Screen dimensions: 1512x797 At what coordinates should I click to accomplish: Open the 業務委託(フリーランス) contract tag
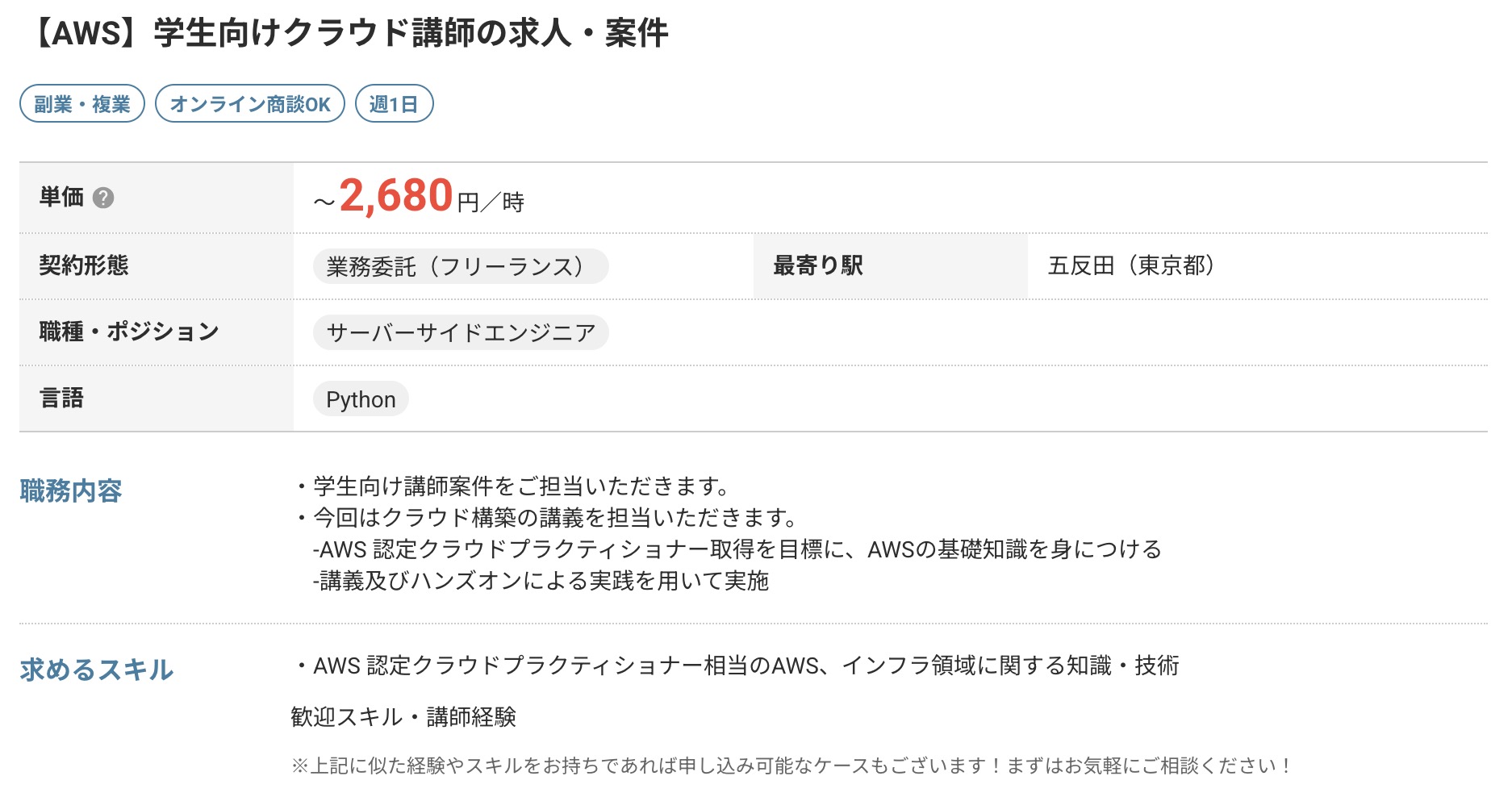(x=461, y=266)
